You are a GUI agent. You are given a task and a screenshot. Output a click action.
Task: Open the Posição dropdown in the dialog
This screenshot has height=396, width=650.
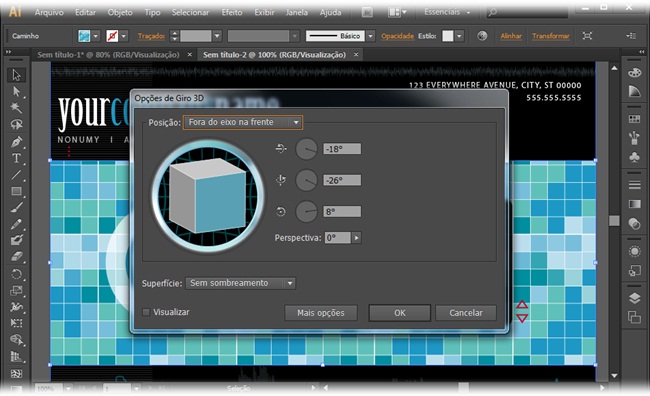click(243, 122)
